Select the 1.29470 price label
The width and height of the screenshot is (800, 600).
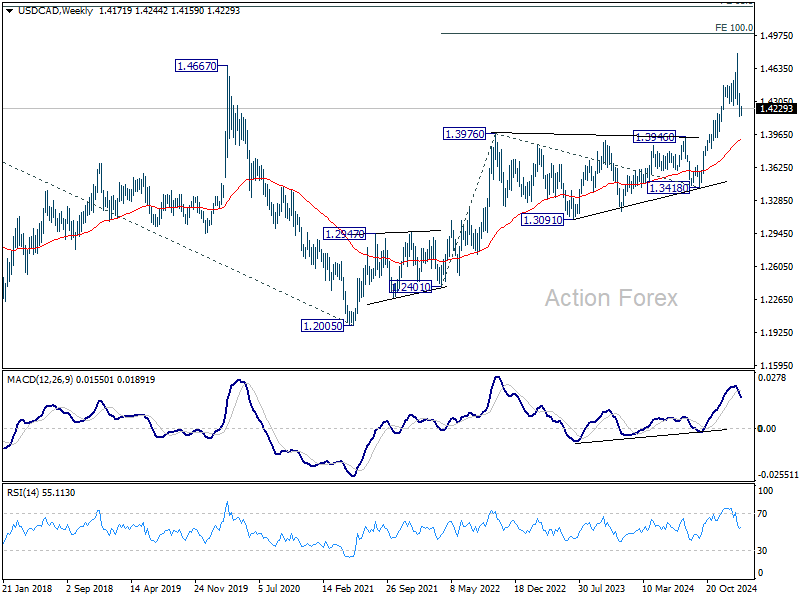344,234
